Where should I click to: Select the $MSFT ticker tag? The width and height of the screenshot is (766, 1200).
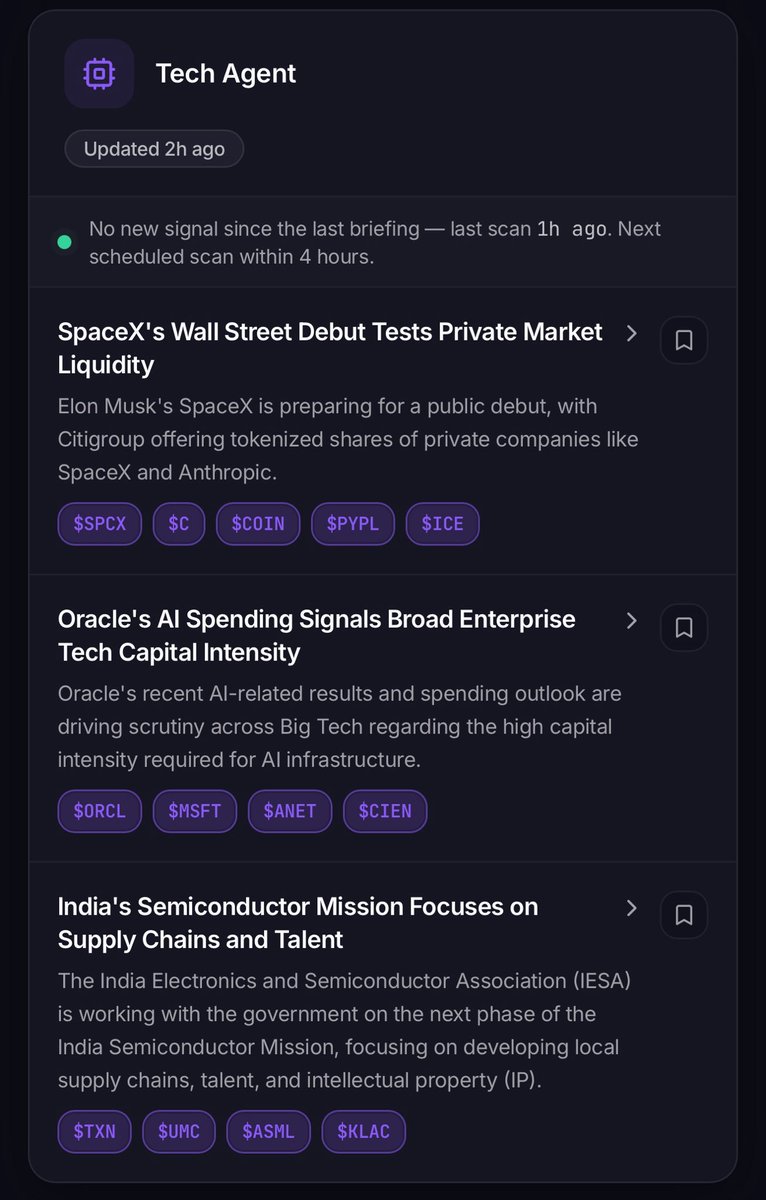point(195,811)
